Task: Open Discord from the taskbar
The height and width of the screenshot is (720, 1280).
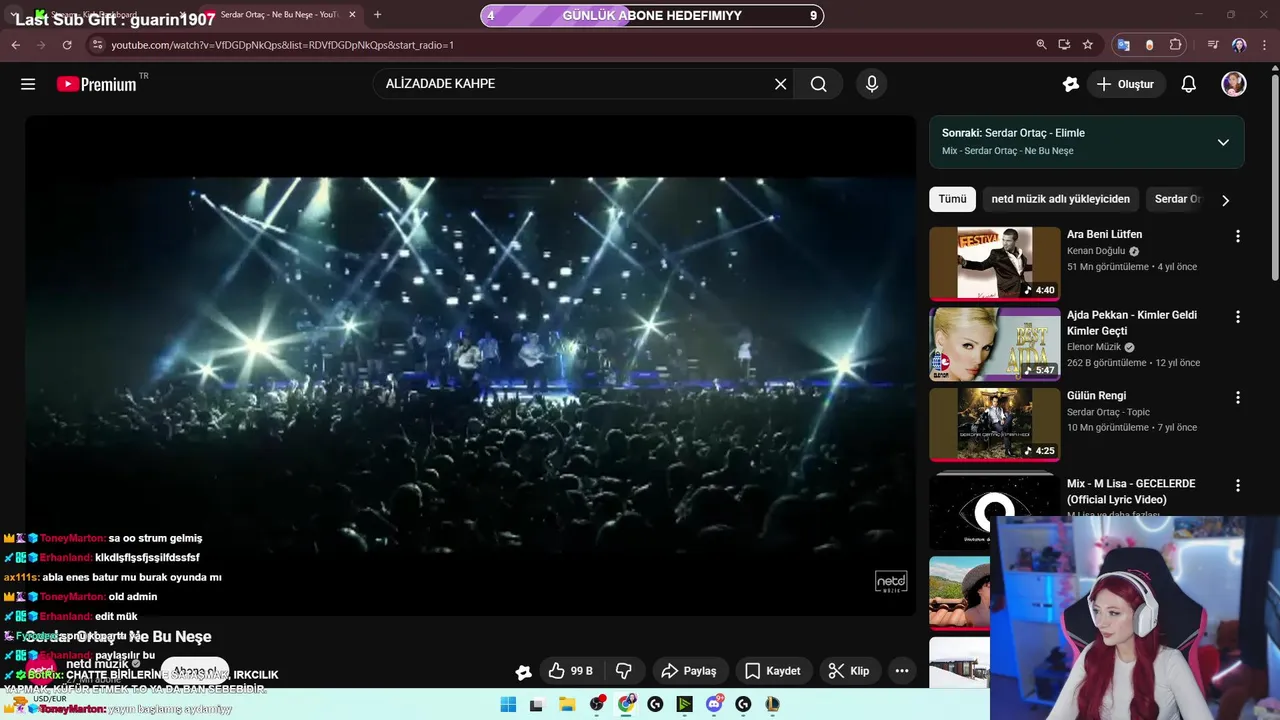Action: point(714,704)
